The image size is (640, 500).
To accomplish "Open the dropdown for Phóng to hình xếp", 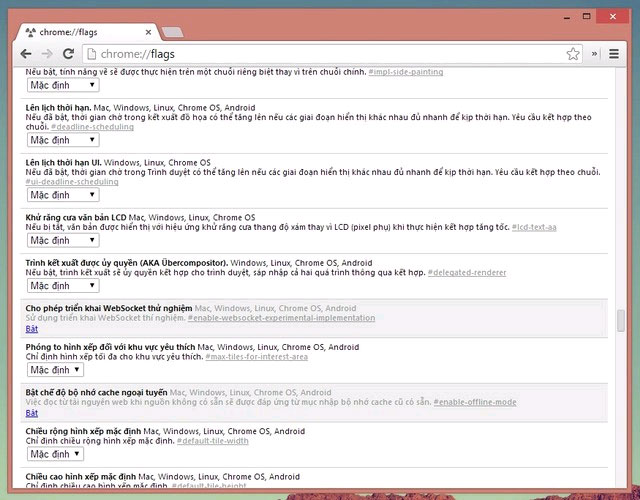I will [x=55, y=370].
